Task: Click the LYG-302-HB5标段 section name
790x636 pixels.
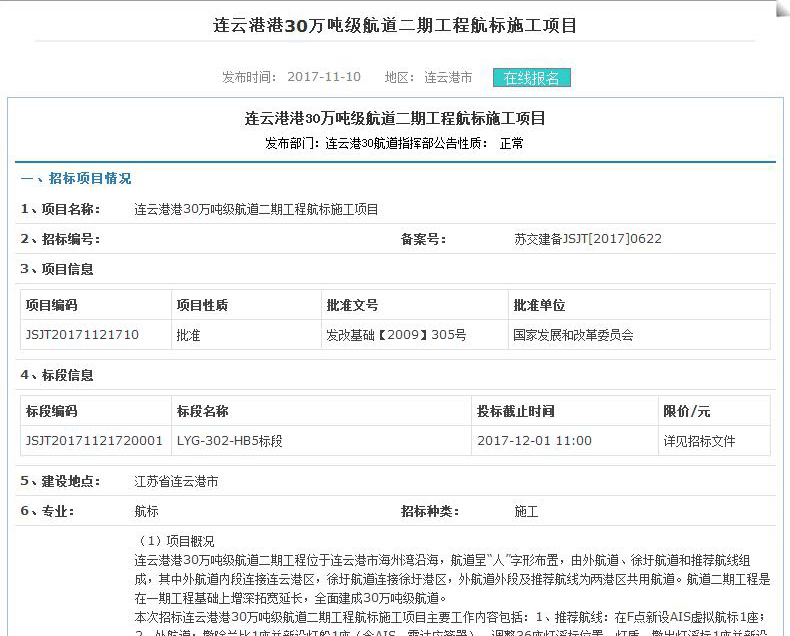Action: click(230, 441)
